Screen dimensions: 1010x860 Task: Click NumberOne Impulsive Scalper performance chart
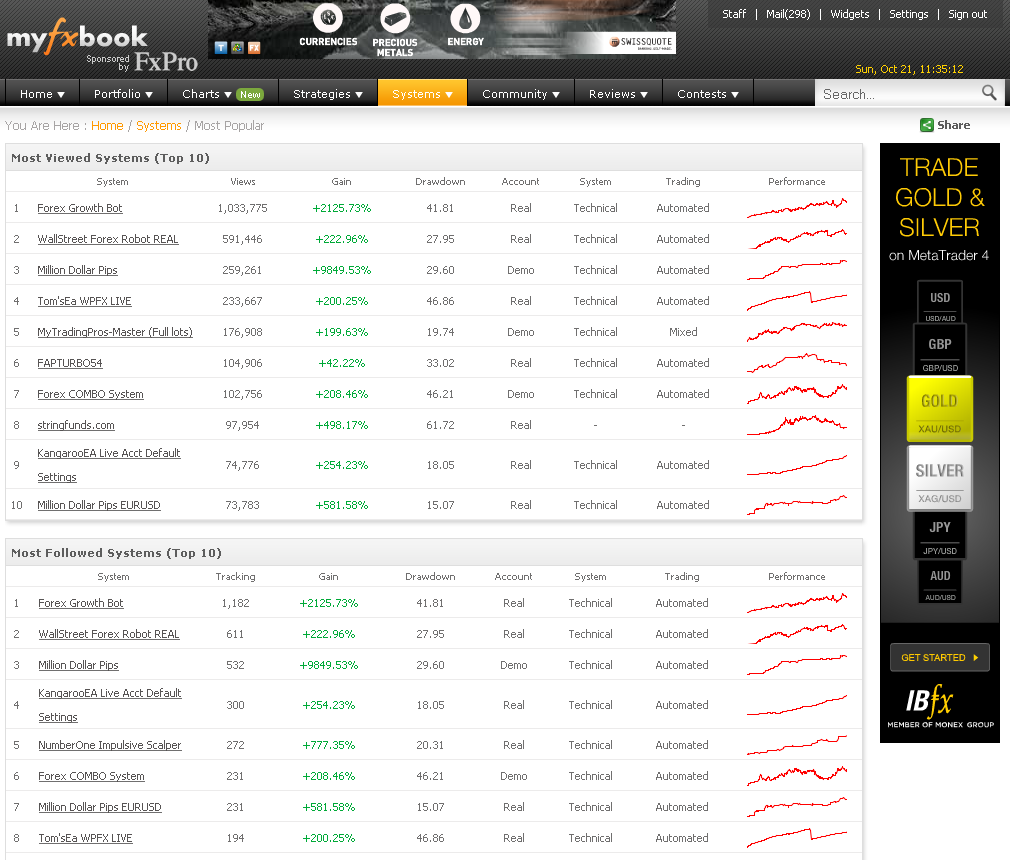tap(797, 745)
